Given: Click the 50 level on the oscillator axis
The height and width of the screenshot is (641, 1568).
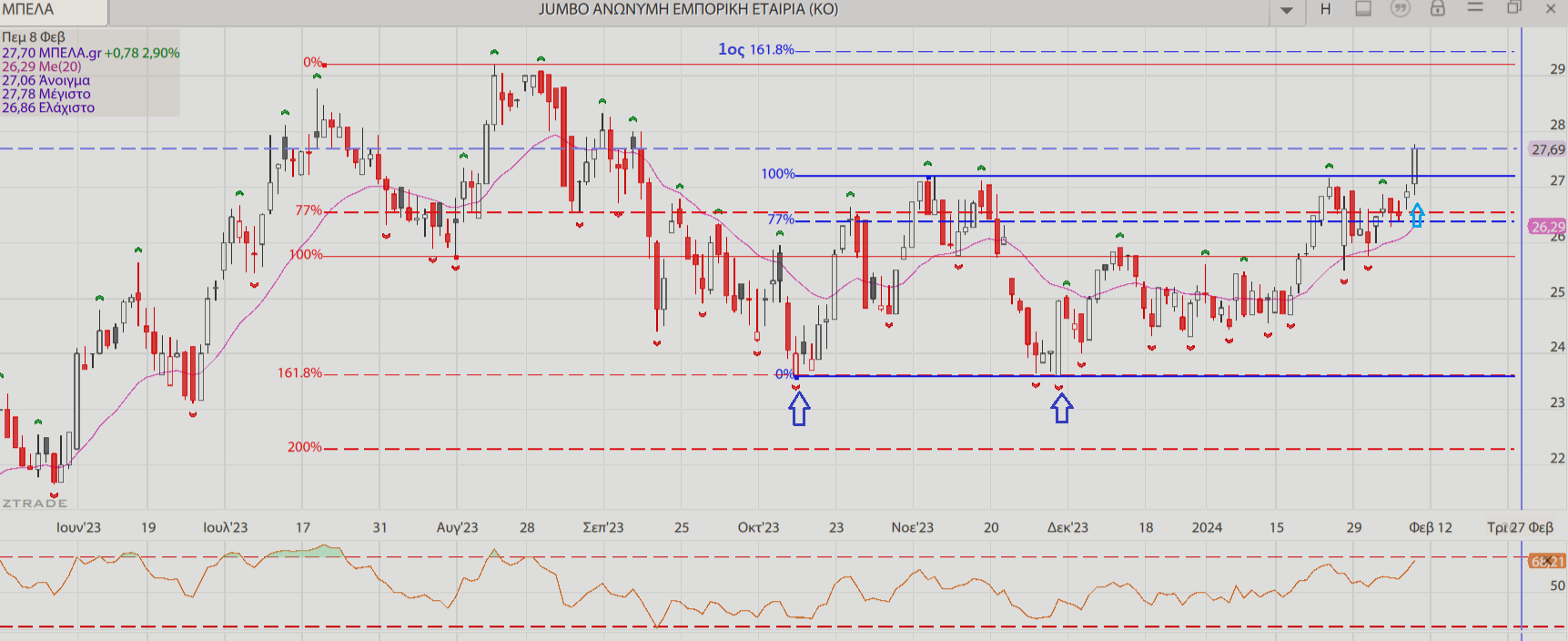Looking at the screenshot, I should coord(1558,586).
